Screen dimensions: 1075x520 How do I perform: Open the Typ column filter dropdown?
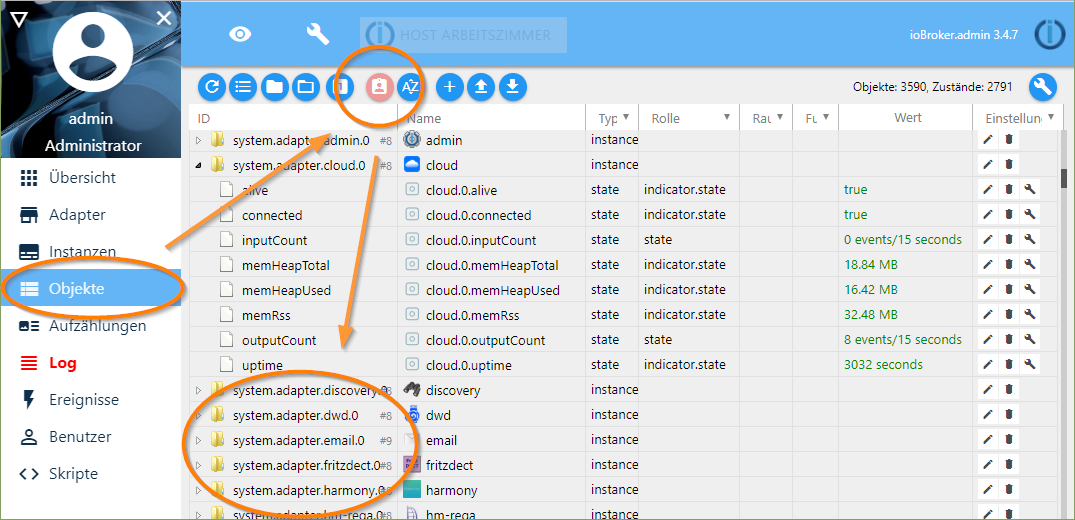(626, 117)
